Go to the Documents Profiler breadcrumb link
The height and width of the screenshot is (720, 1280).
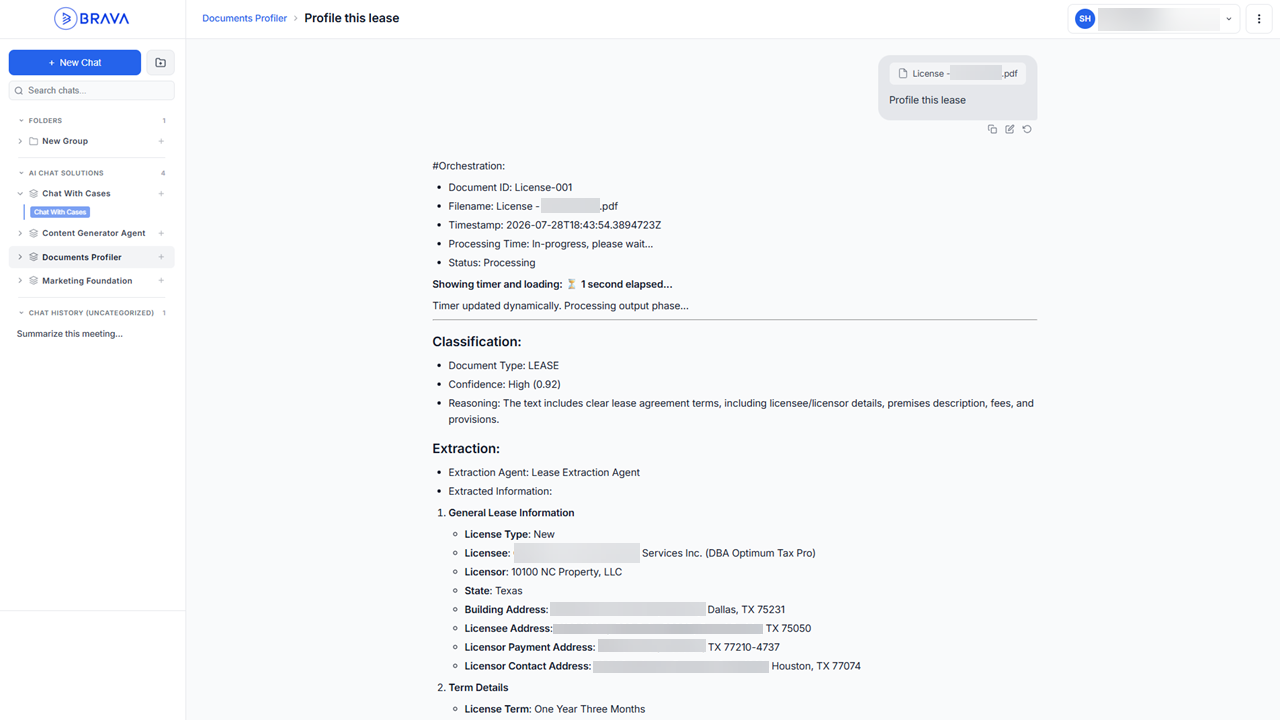[x=244, y=18]
